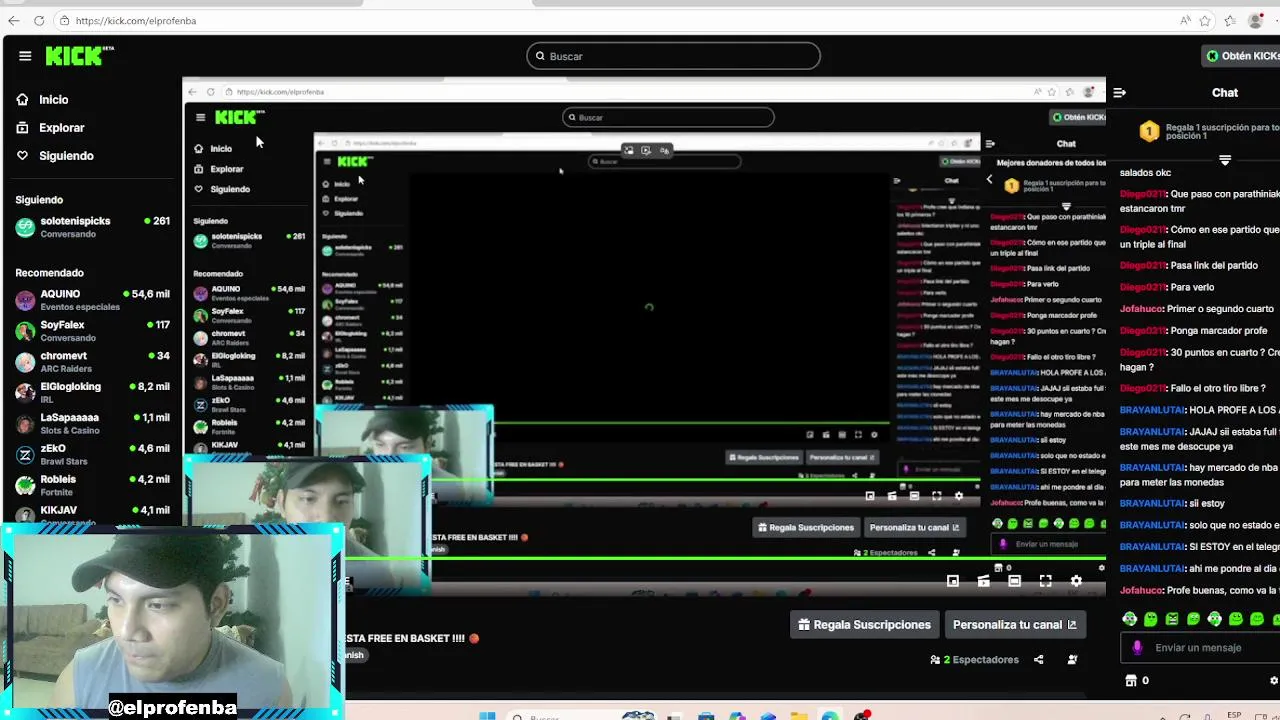Image resolution: width=1280 pixels, height=720 pixels.
Task: Open the mini player icon in player controls
Action: click(953, 581)
